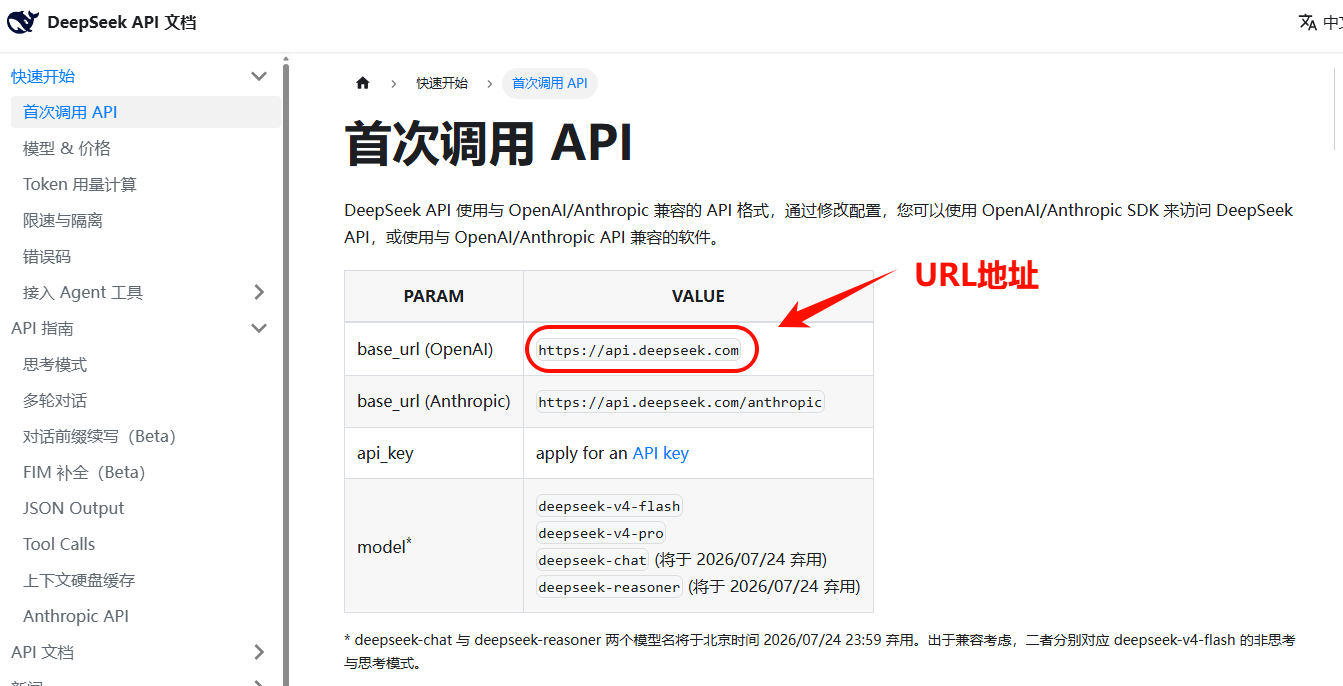Open the DeepSeek API 文档 site title
1343x686 pixels.
[122, 22]
